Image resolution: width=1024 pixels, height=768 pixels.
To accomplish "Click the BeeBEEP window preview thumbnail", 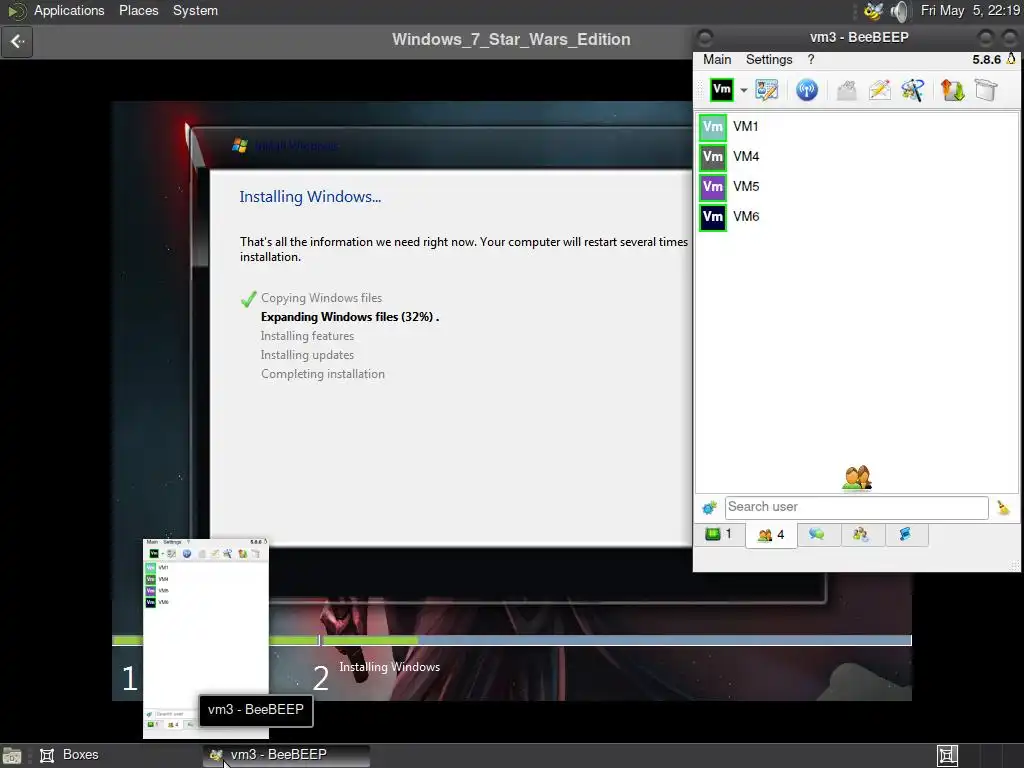I will pos(206,638).
